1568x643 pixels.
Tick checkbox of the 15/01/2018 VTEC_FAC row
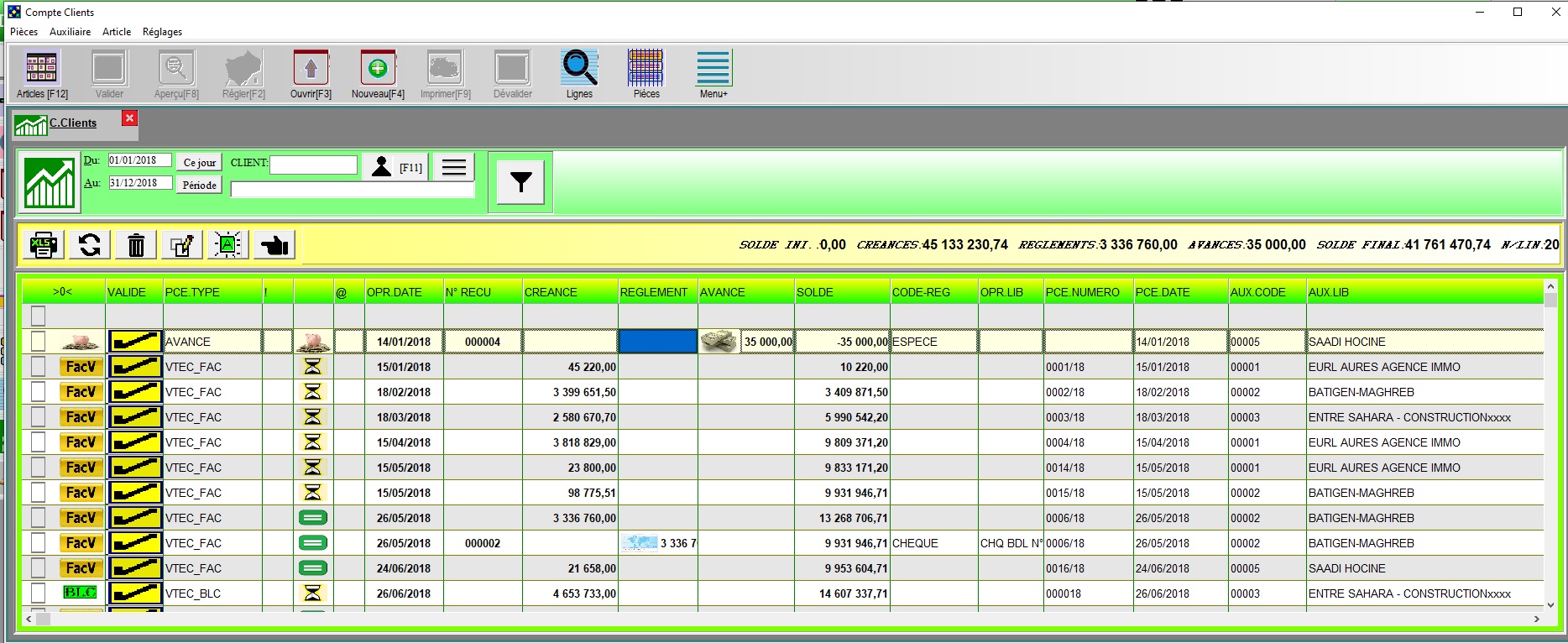tap(38, 367)
